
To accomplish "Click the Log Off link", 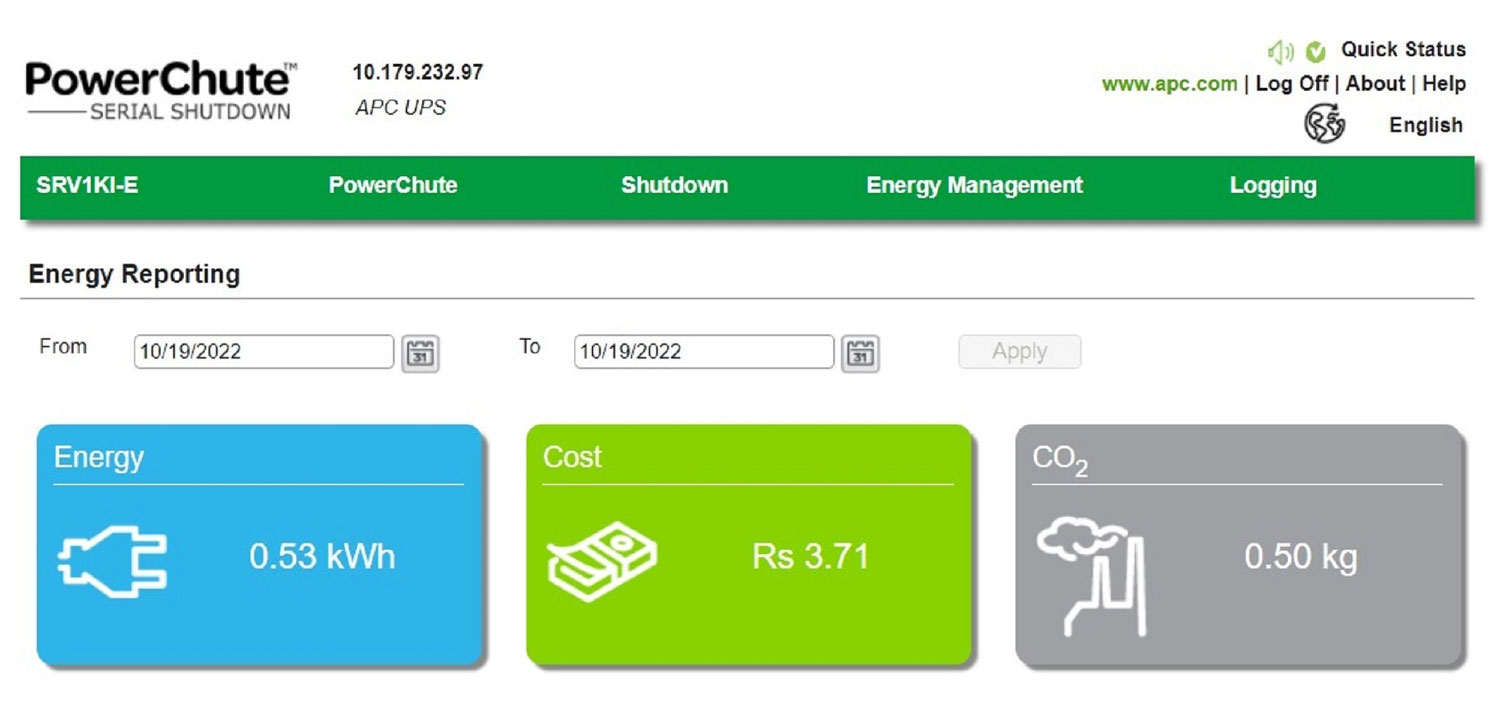I will [x=1291, y=84].
